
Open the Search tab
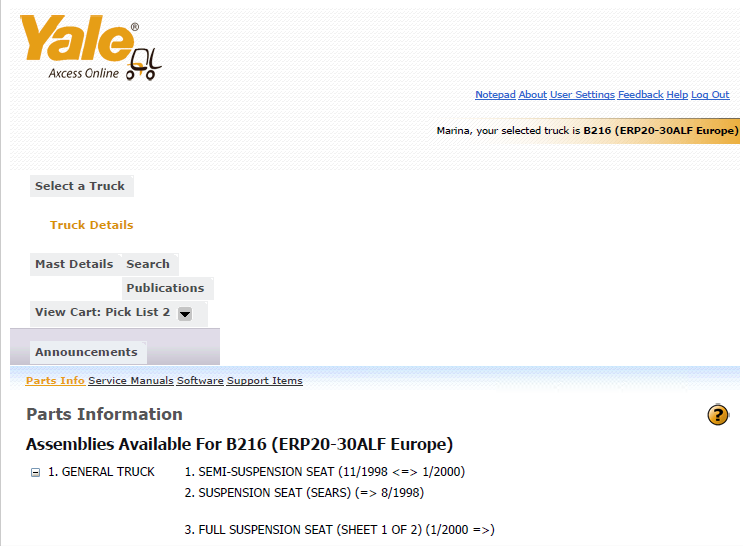point(148,264)
